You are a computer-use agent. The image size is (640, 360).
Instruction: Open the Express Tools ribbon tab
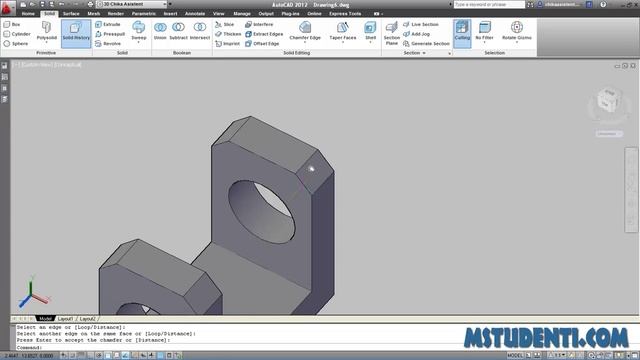tap(345, 14)
